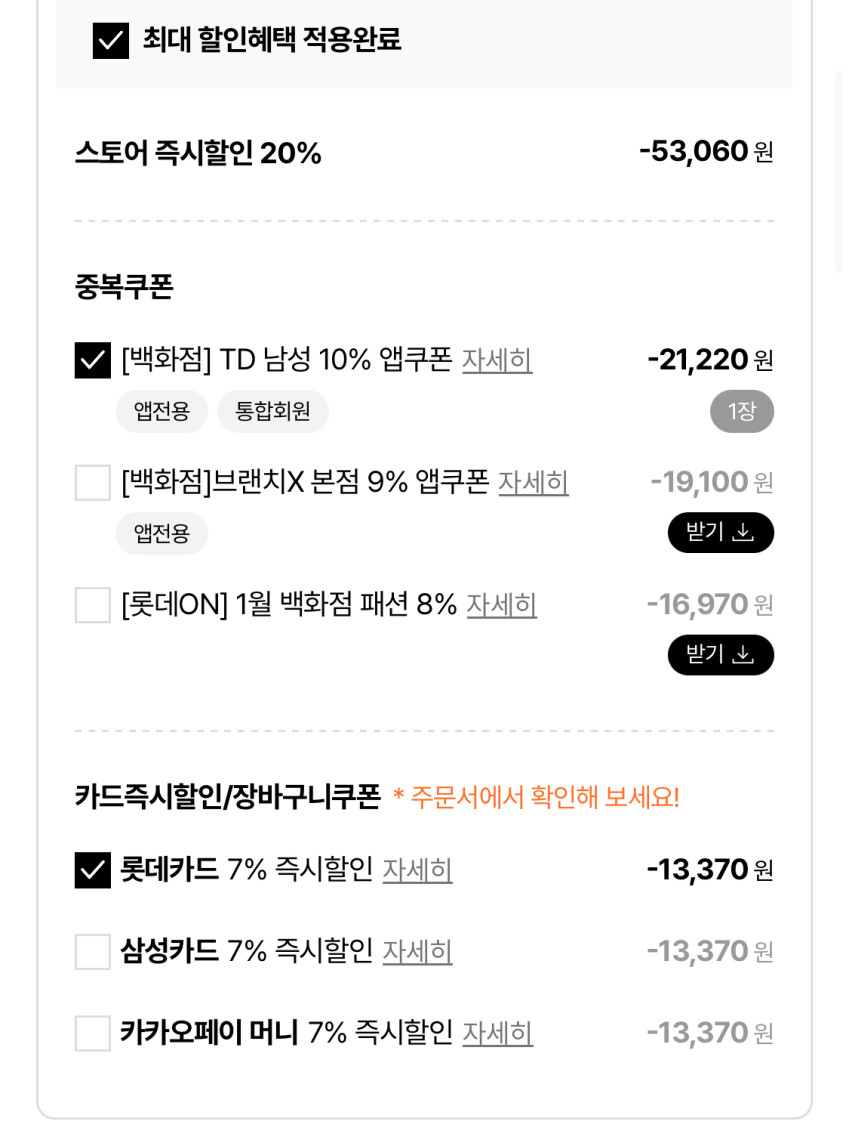The width and height of the screenshot is (849, 1134).
Task: Tap the 1장 coupon count badge
Action: [x=742, y=411]
